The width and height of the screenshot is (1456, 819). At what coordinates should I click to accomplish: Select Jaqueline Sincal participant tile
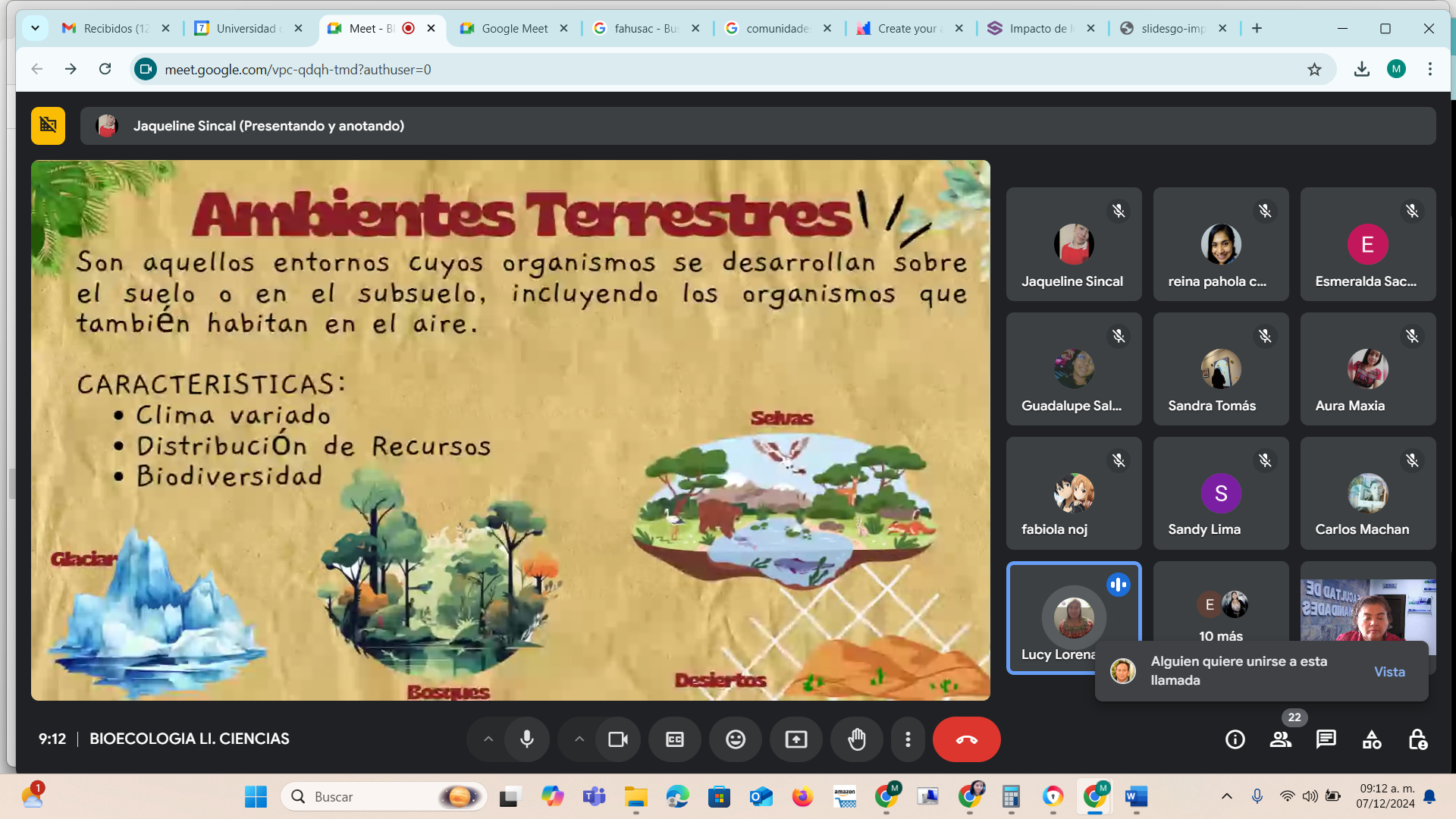(x=1074, y=244)
